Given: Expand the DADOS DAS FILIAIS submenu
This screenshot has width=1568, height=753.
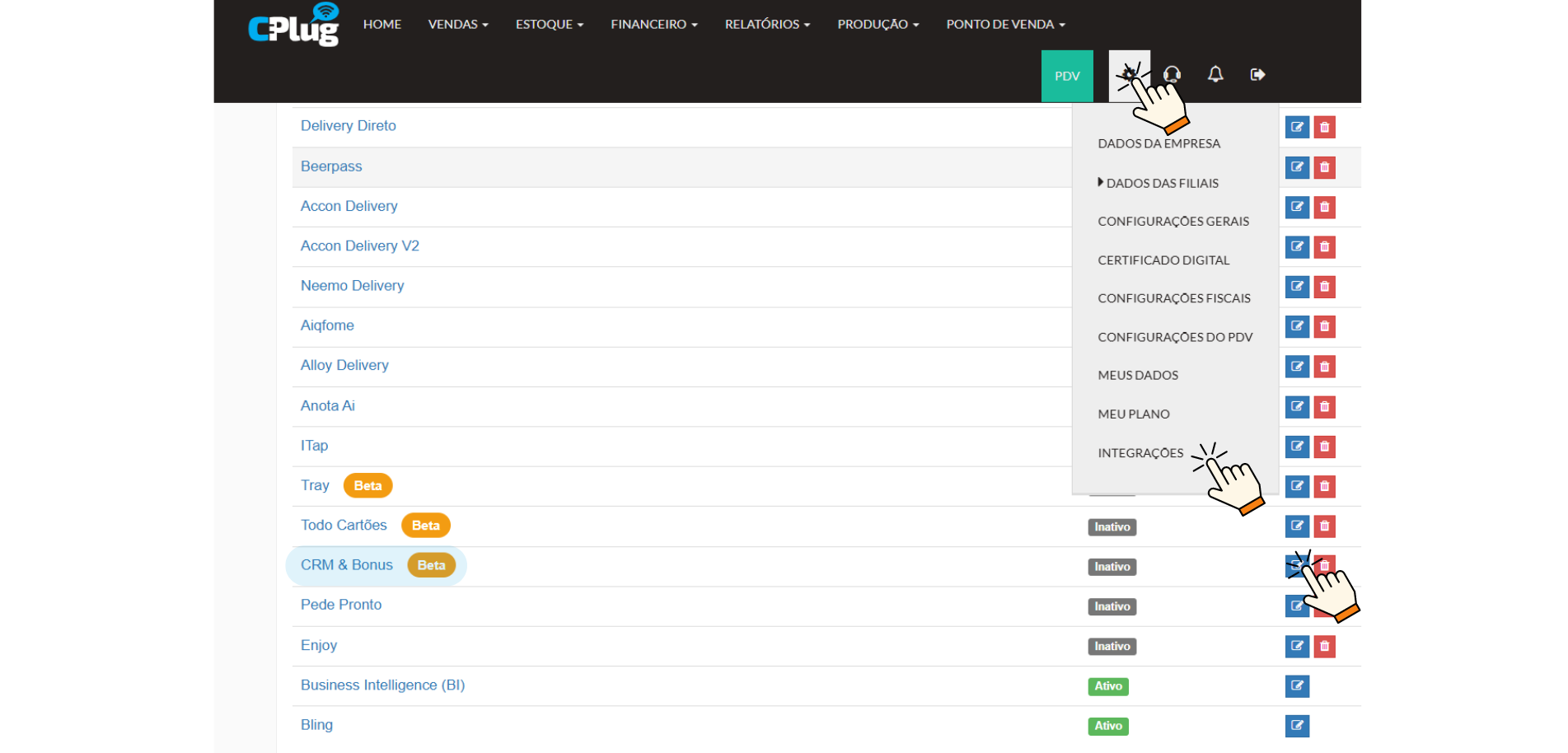Looking at the screenshot, I should tap(1158, 183).
